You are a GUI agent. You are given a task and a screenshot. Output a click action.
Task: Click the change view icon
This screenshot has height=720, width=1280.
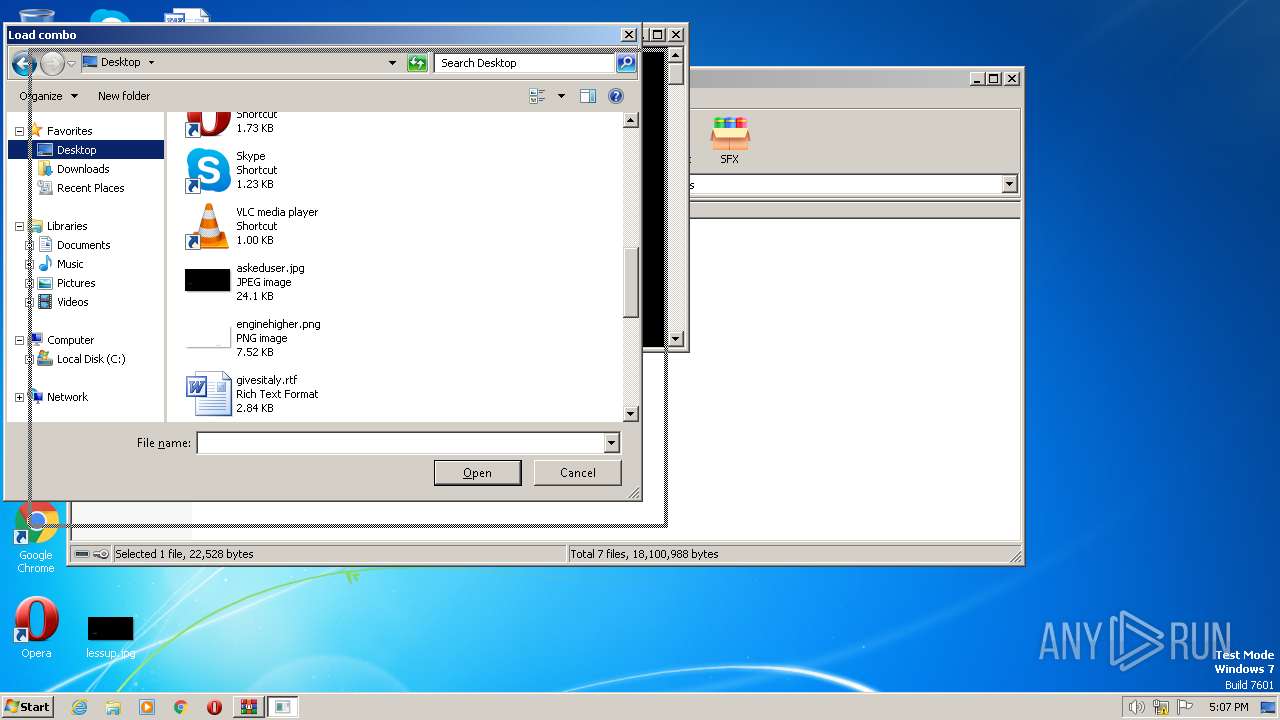pyautogui.click(x=538, y=96)
